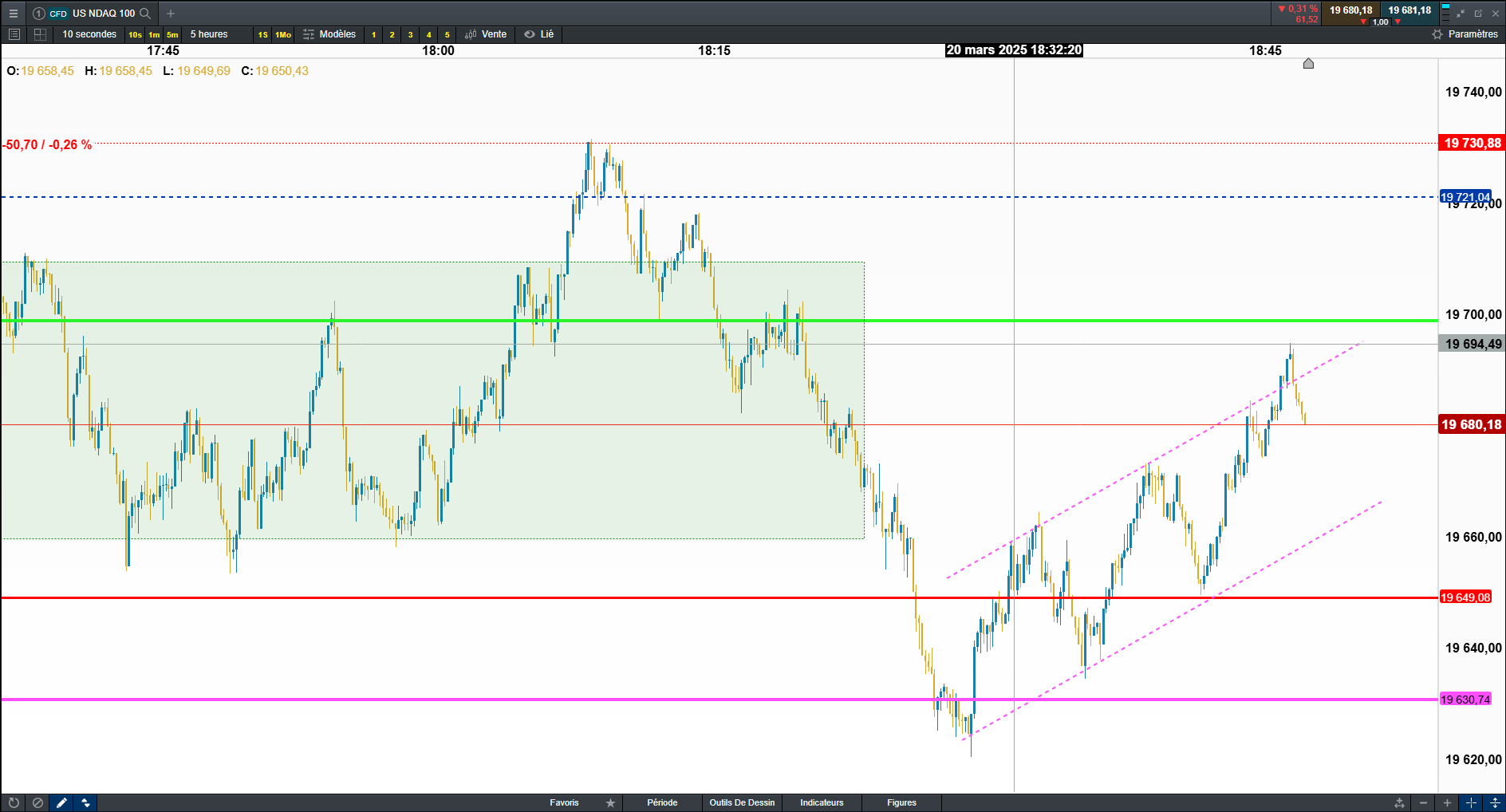Apply template shortcut 5
This screenshot has height=812, width=1506.
tap(447, 34)
